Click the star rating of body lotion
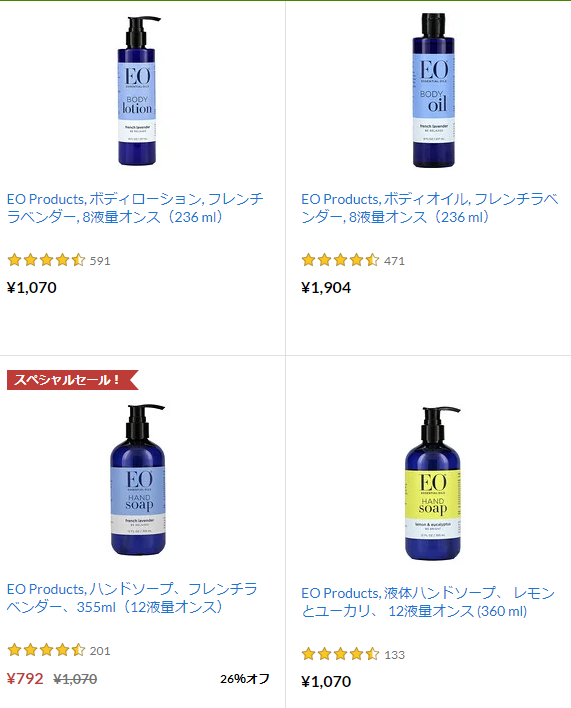Image resolution: width=571 pixels, height=708 pixels. pyautogui.click(x=46, y=260)
